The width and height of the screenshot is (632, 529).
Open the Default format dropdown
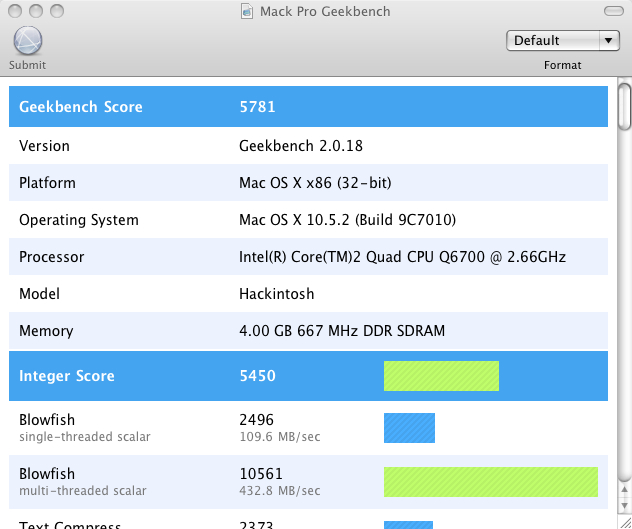564,41
